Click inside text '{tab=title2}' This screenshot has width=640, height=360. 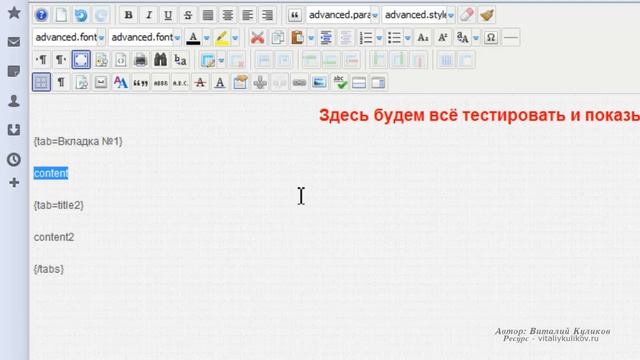[59, 205]
